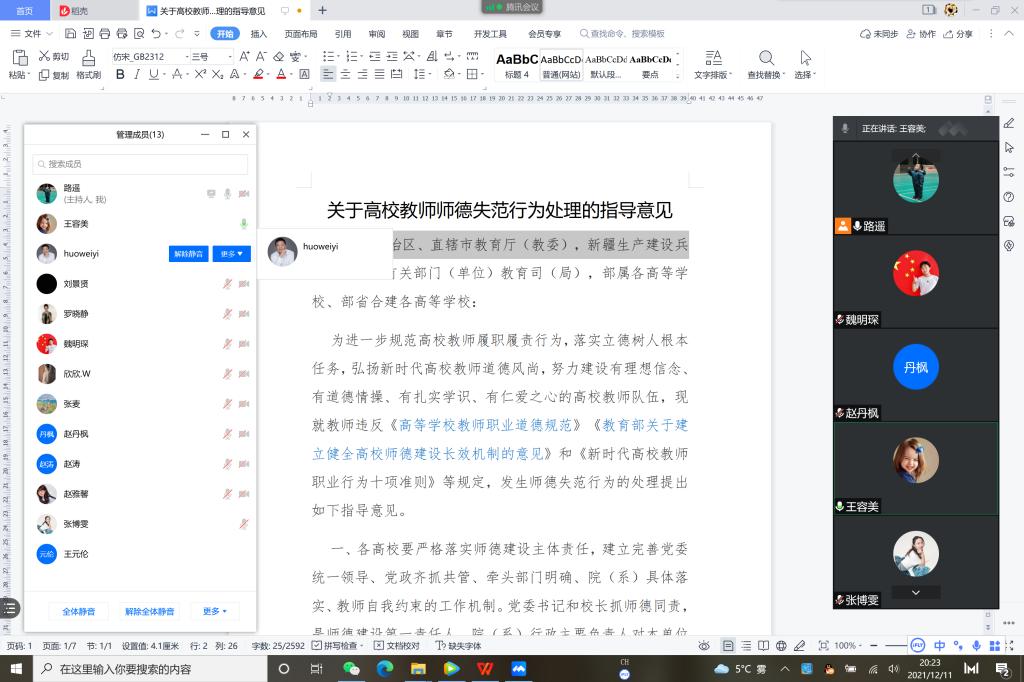This screenshot has height=682, width=1024.
Task: Click the red font color swatch
Action: click(x=281, y=74)
